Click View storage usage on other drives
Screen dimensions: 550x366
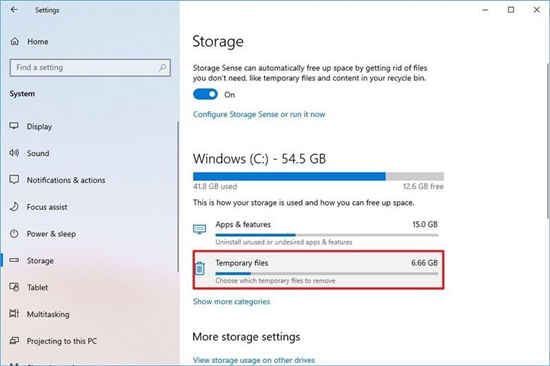254,360
